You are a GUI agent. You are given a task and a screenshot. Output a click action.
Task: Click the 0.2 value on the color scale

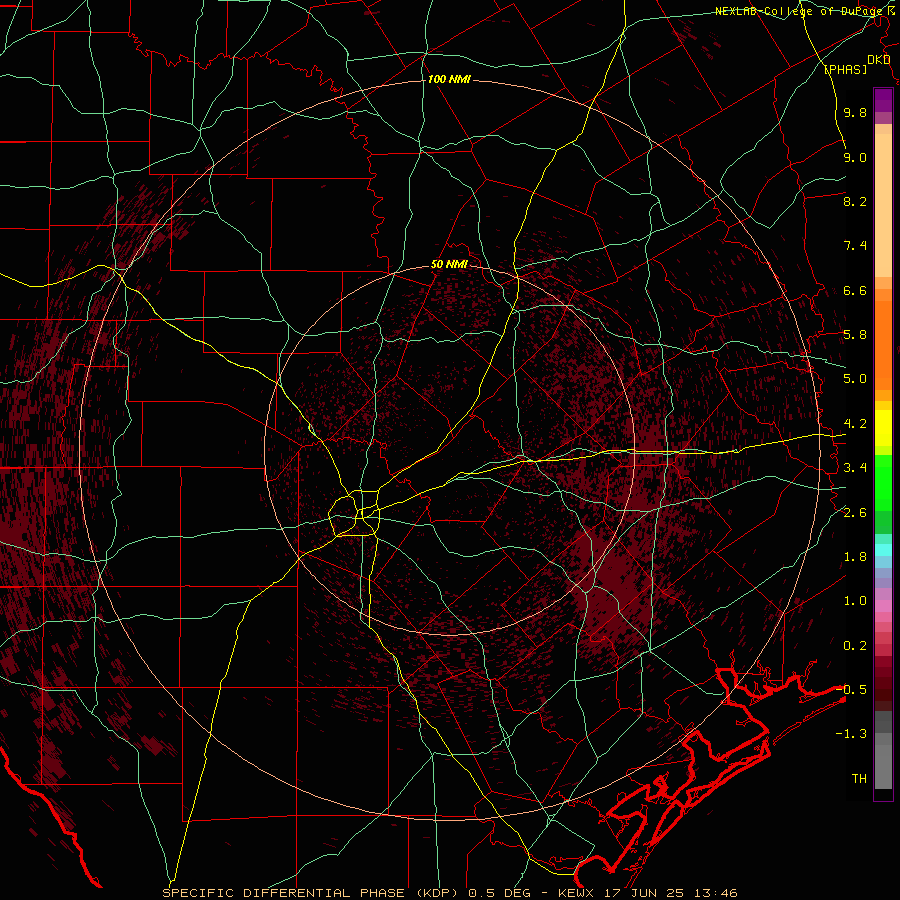click(855, 646)
